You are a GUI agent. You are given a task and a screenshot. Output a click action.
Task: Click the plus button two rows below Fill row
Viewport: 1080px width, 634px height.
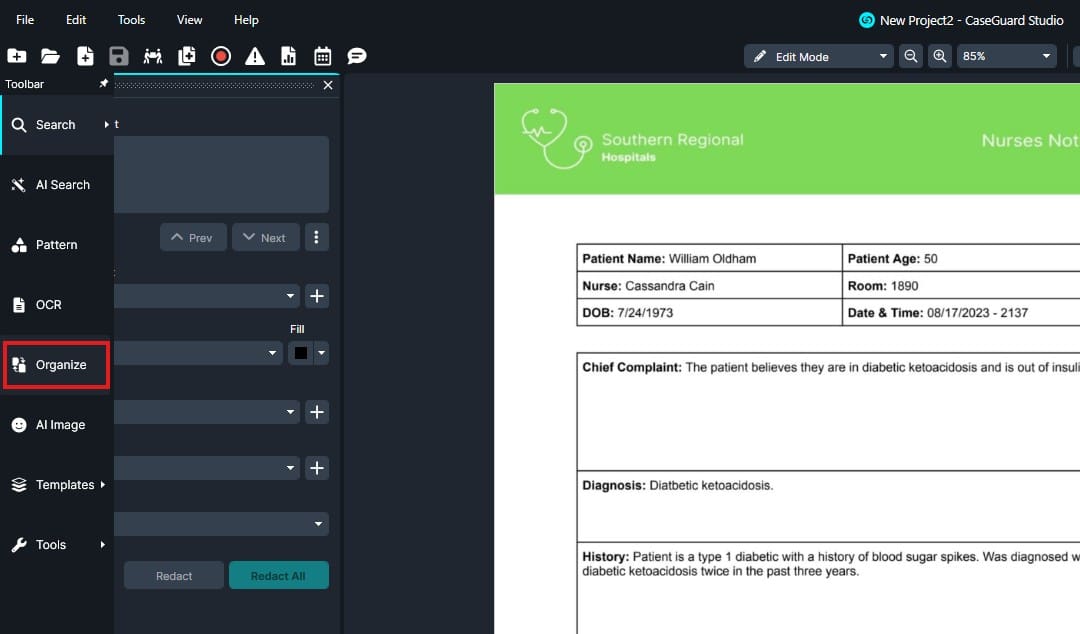317,468
